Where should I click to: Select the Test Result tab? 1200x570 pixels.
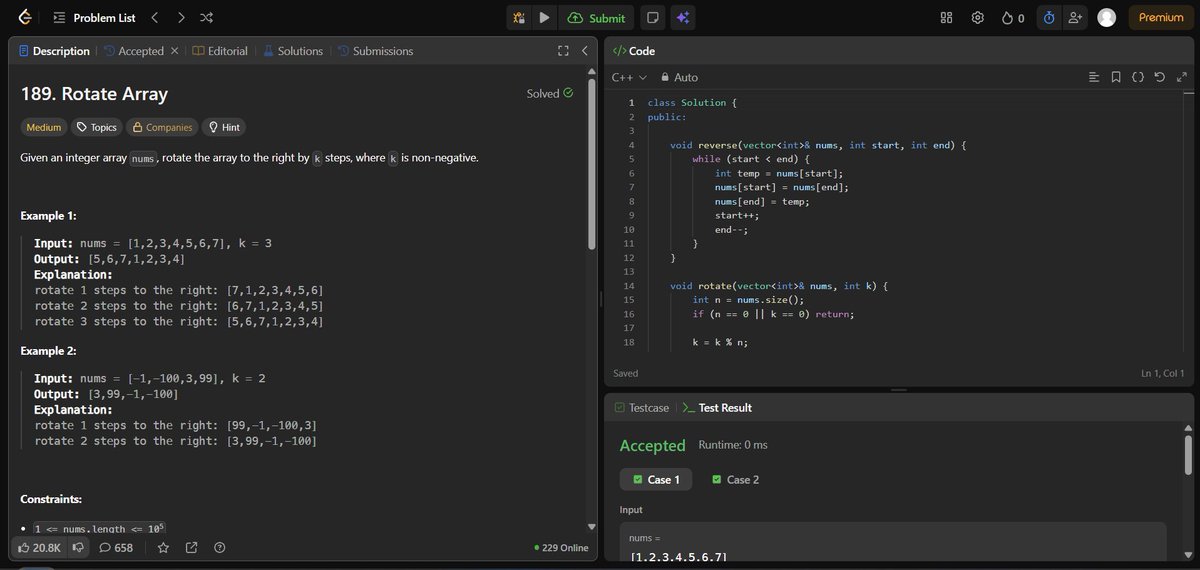[x=717, y=408]
